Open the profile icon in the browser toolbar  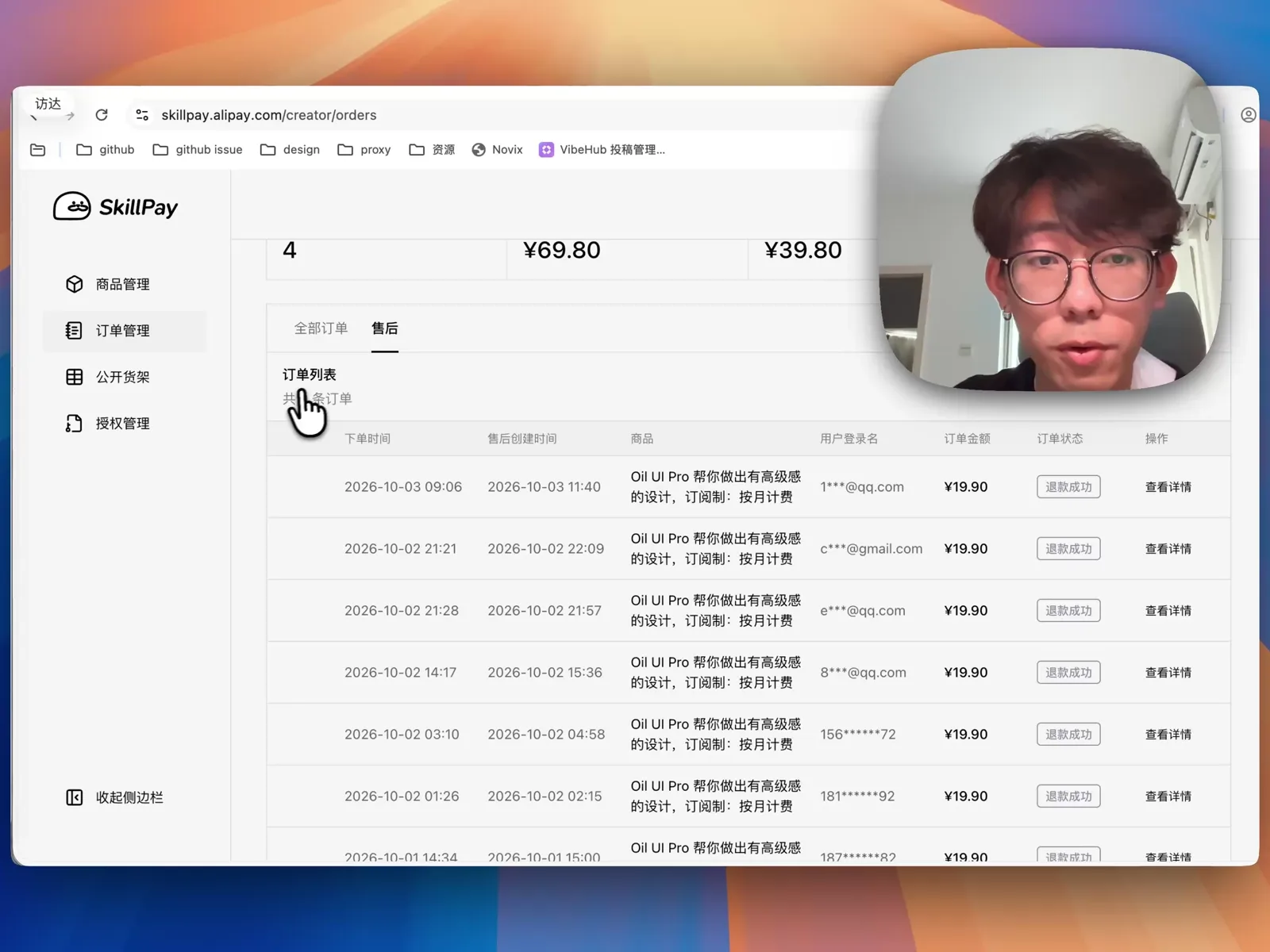coord(1248,115)
